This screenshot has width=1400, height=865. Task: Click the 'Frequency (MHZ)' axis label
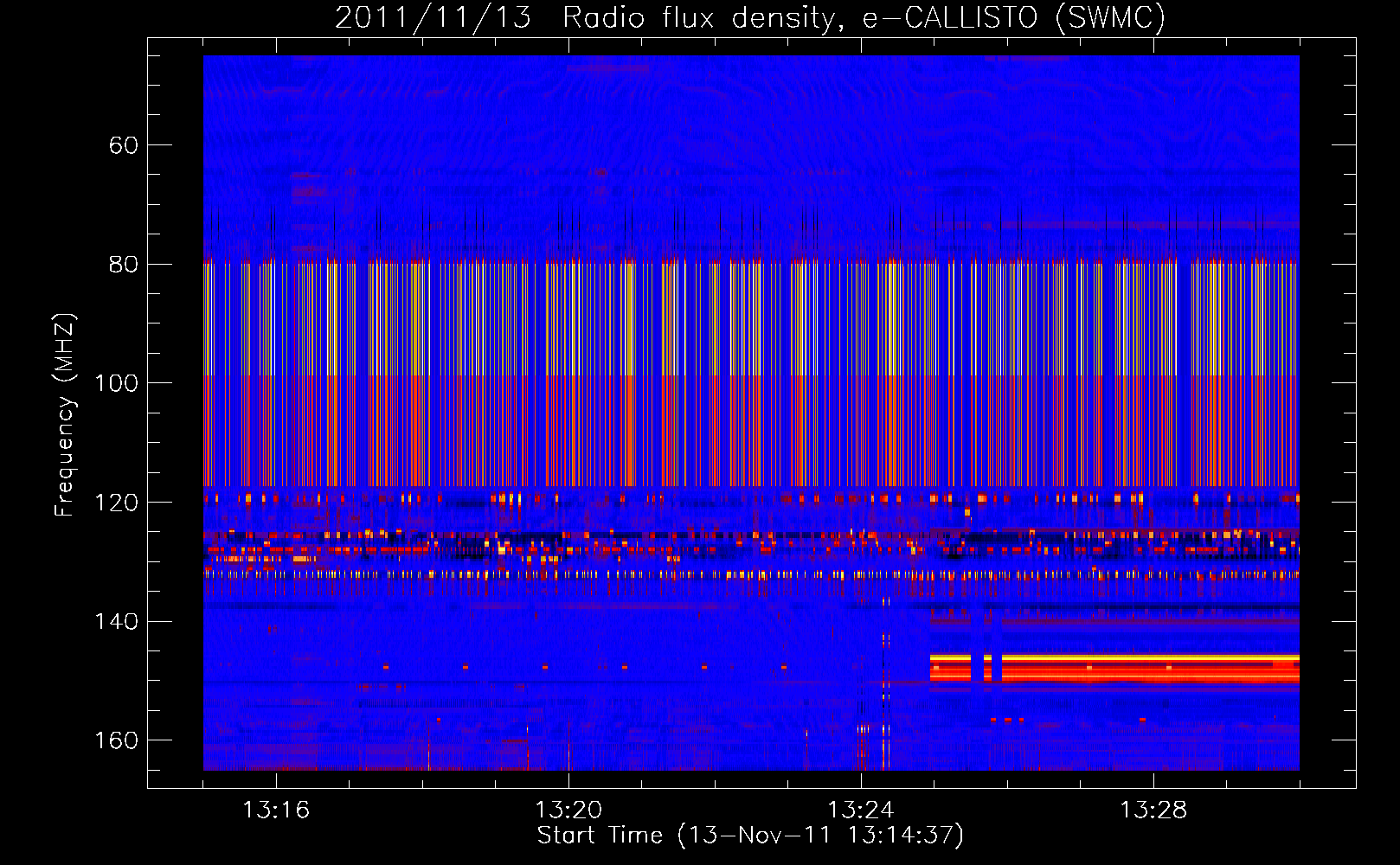tap(65, 414)
